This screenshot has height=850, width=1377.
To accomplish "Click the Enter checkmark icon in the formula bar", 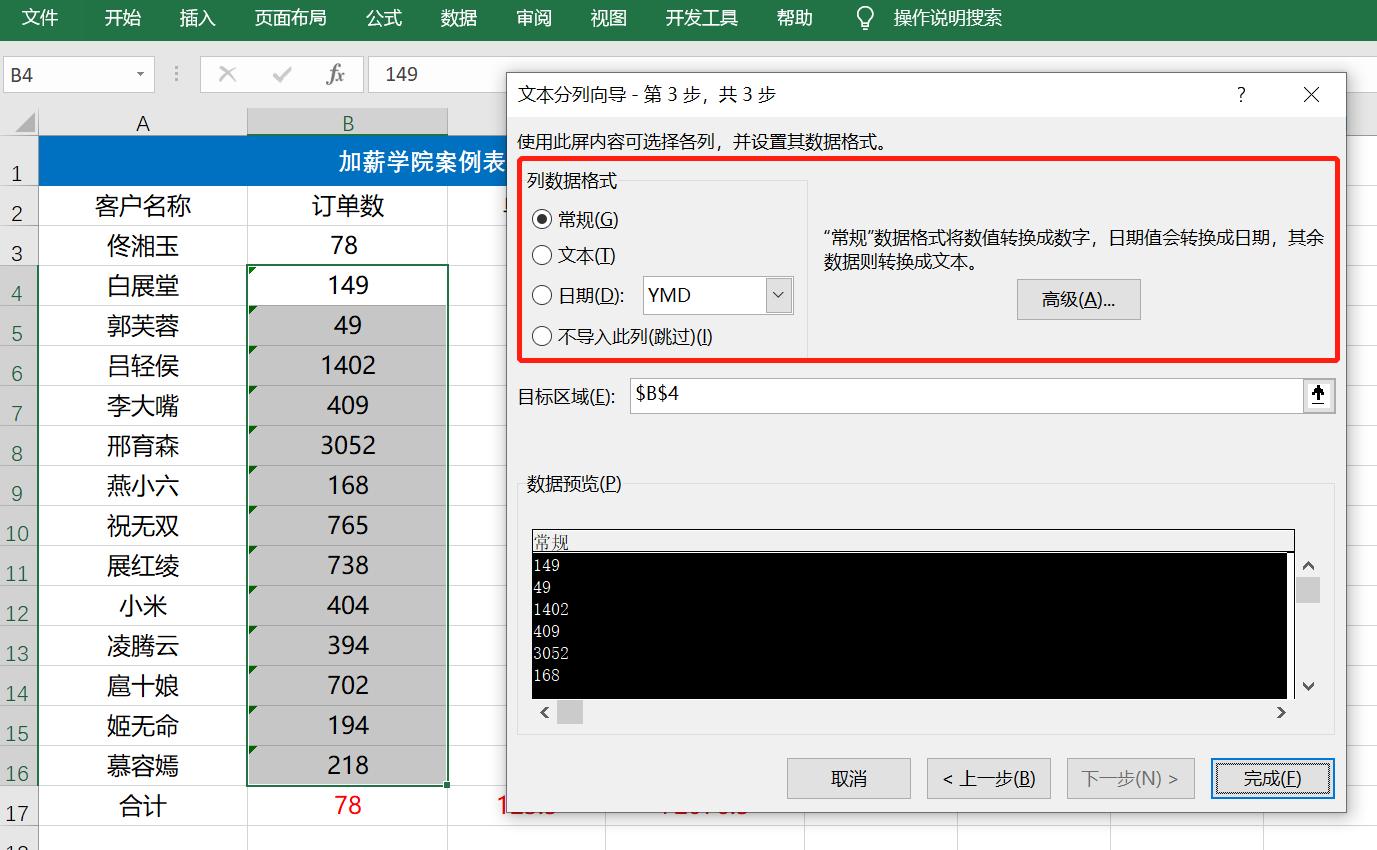I will [283, 74].
